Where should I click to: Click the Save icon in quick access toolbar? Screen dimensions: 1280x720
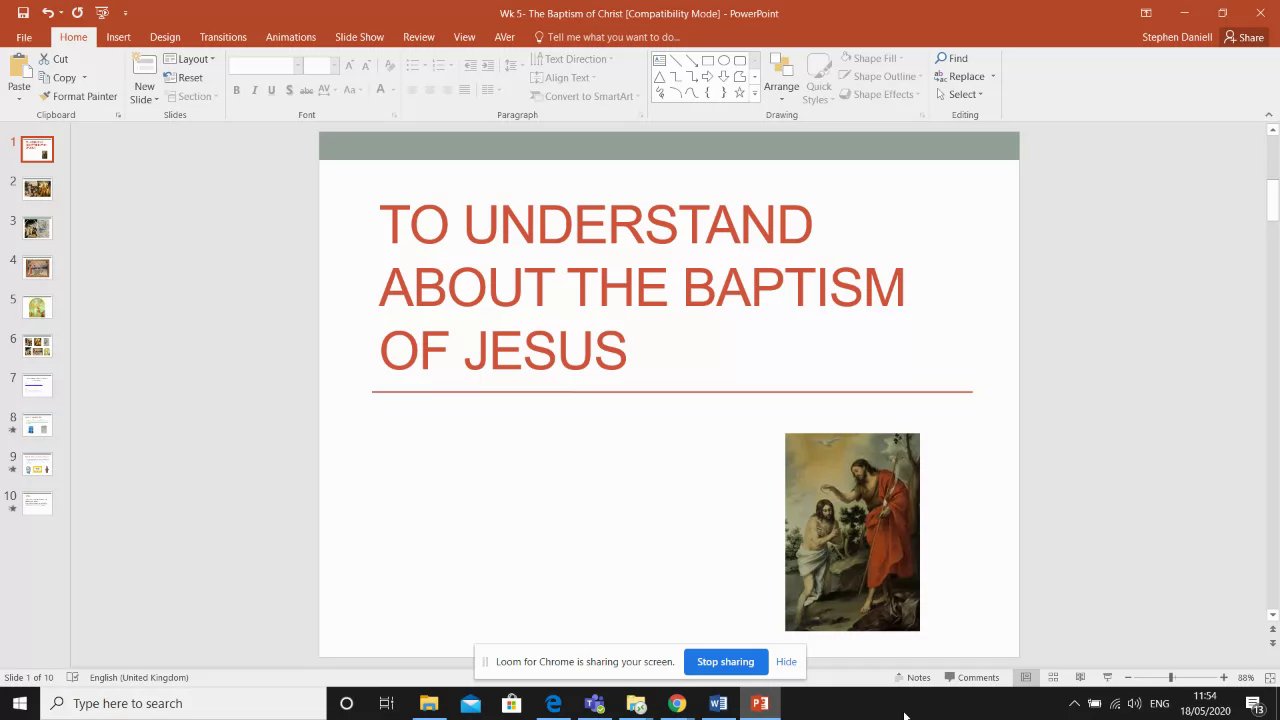click(23, 13)
